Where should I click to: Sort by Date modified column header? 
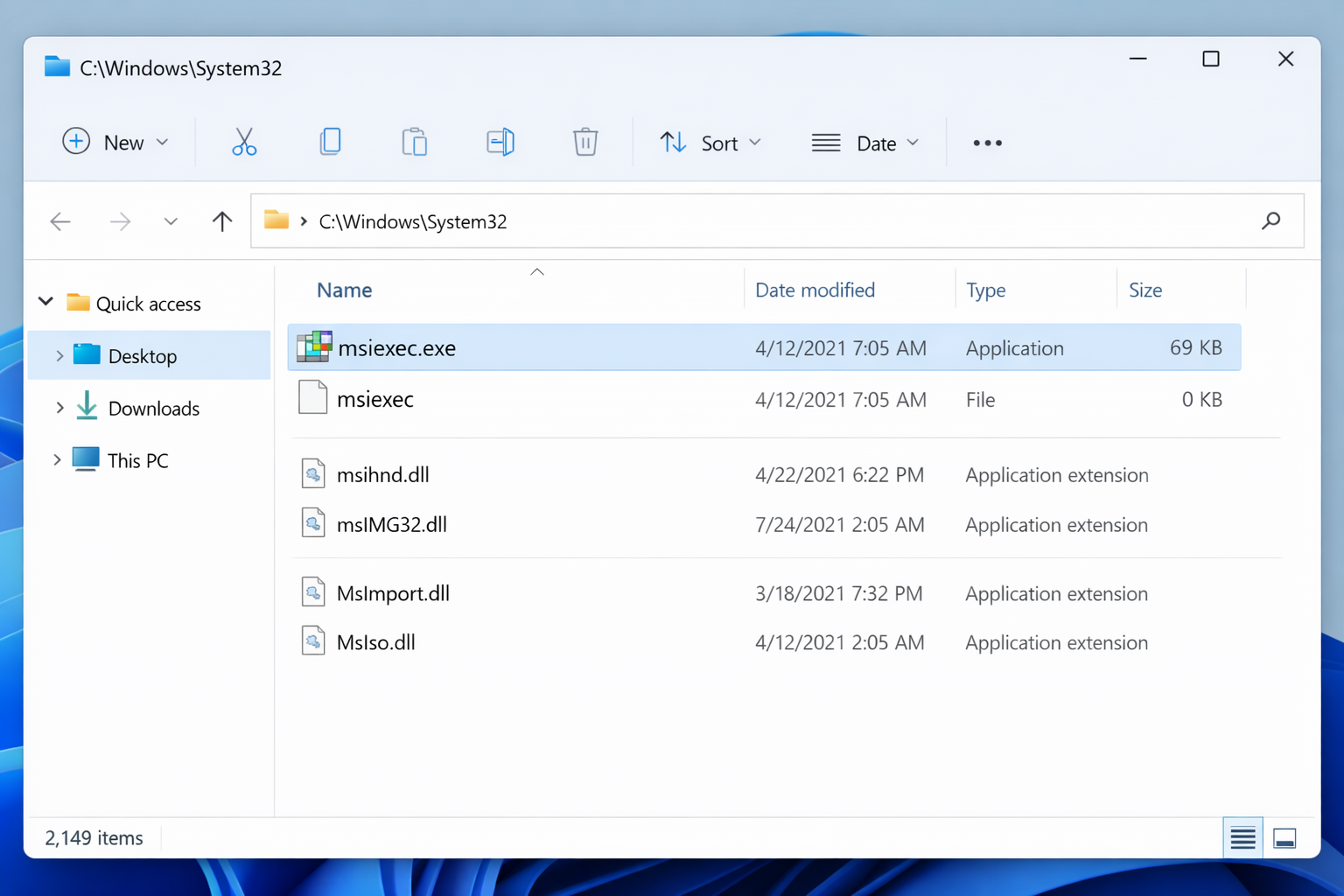point(815,290)
